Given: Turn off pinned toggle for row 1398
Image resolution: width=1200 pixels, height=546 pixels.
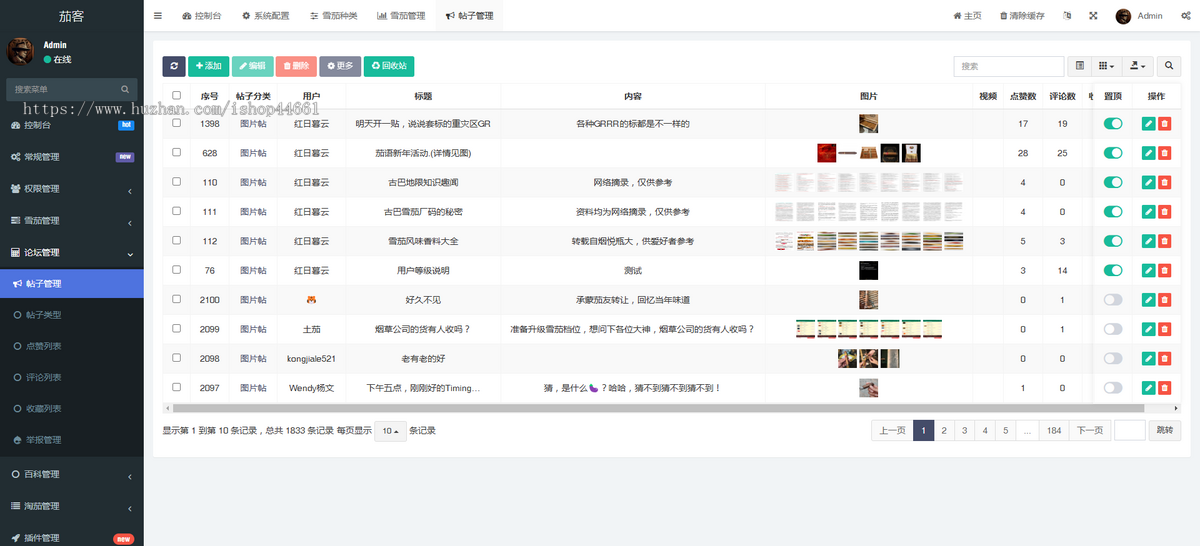Looking at the screenshot, I should tap(1113, 124).
